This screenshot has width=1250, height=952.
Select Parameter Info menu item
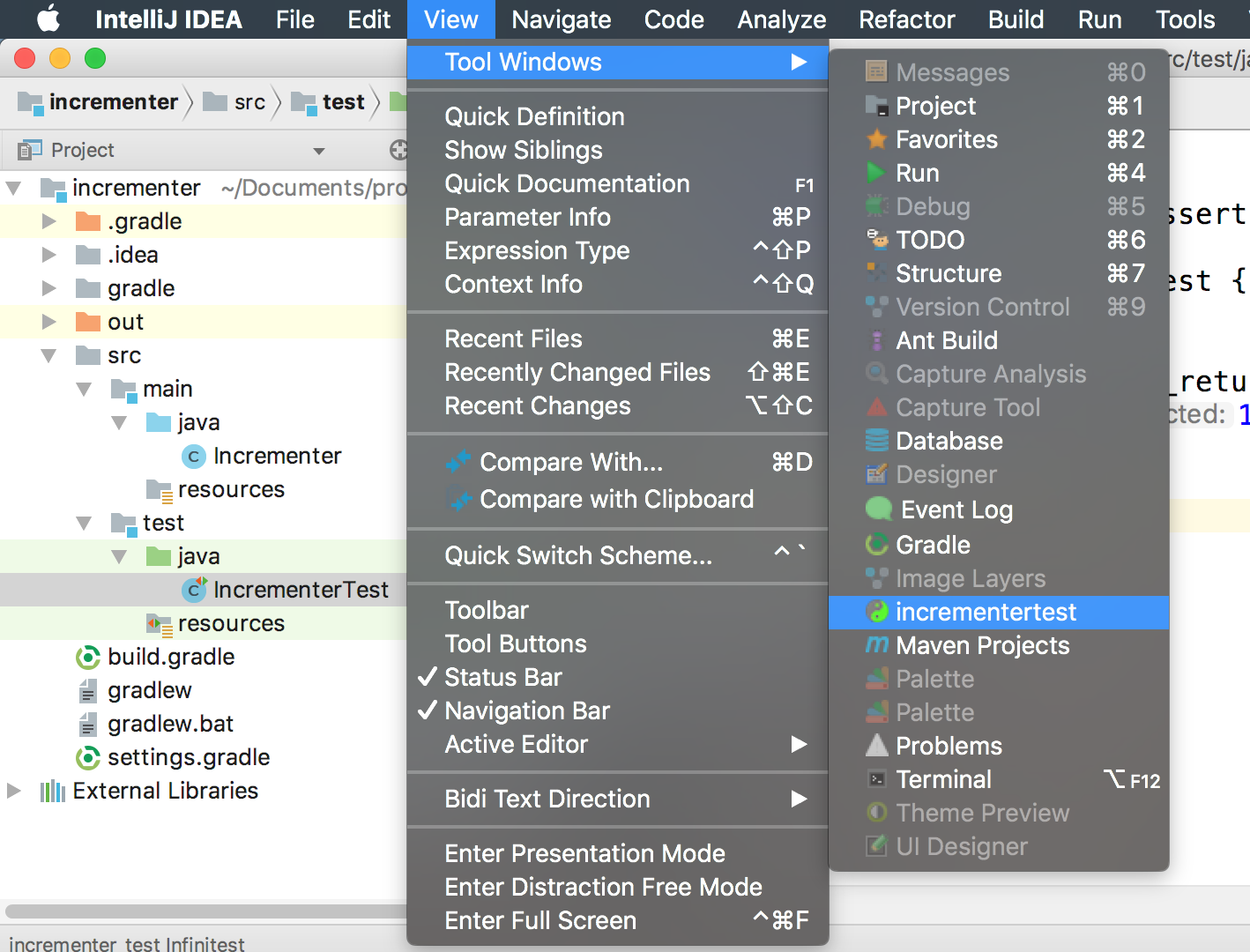pos(617,217)
